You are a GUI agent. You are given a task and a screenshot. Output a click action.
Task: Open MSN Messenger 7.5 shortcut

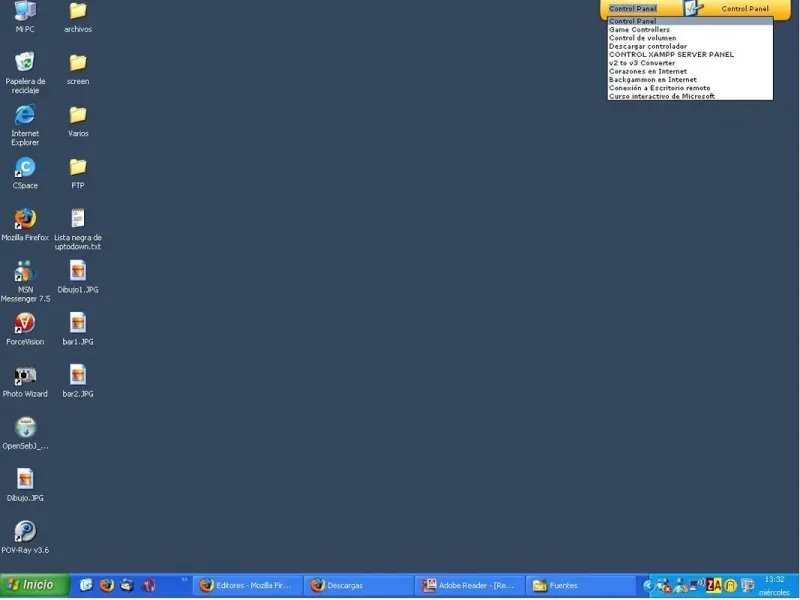pyautogui.click(x=25, y=281)
